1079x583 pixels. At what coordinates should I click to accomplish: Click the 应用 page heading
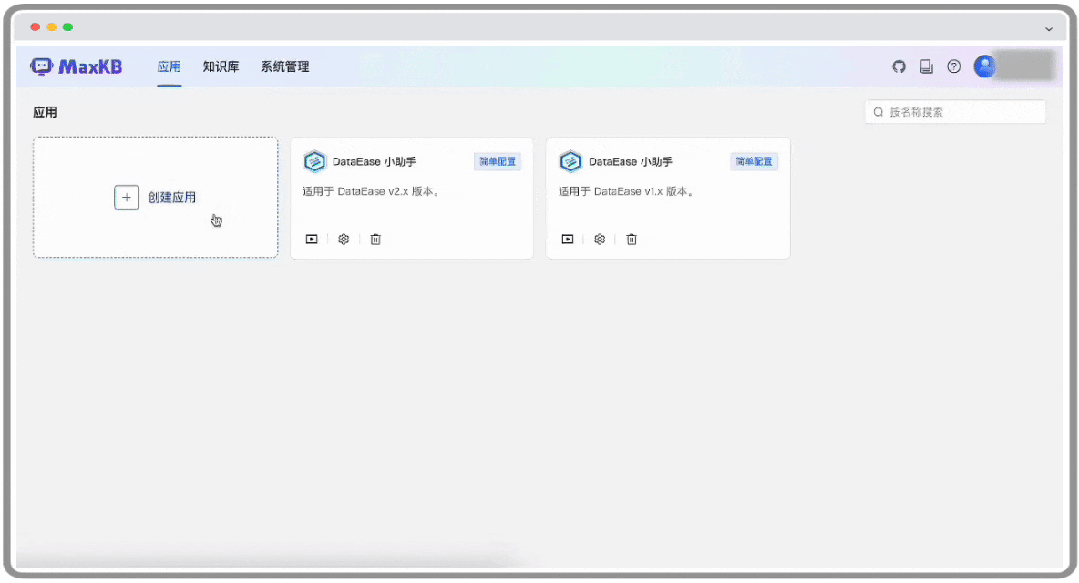45,113
